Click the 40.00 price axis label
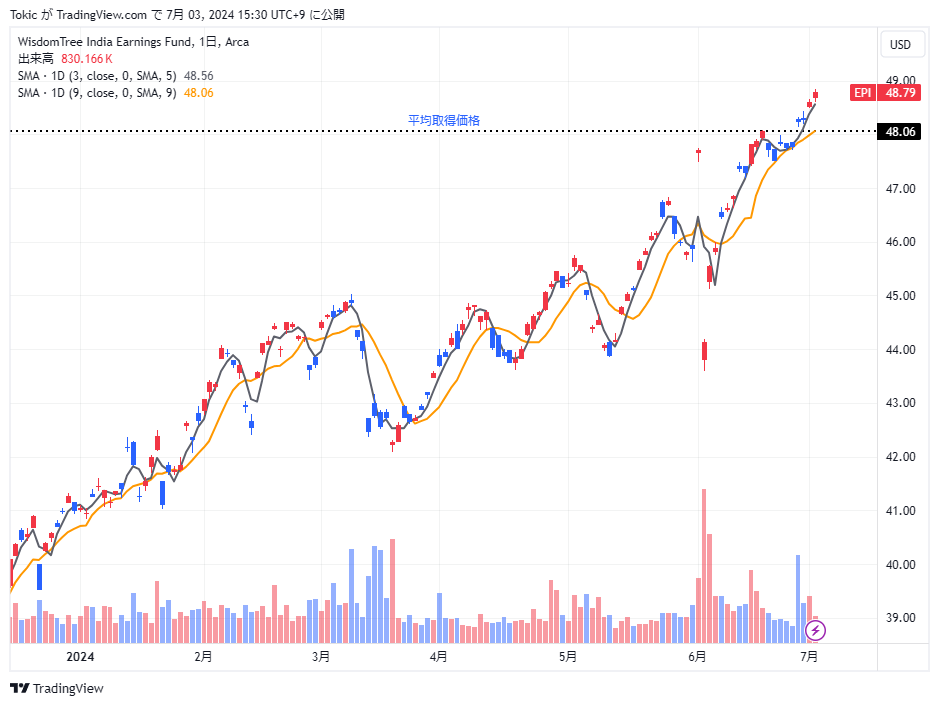 tap(900, 565)
